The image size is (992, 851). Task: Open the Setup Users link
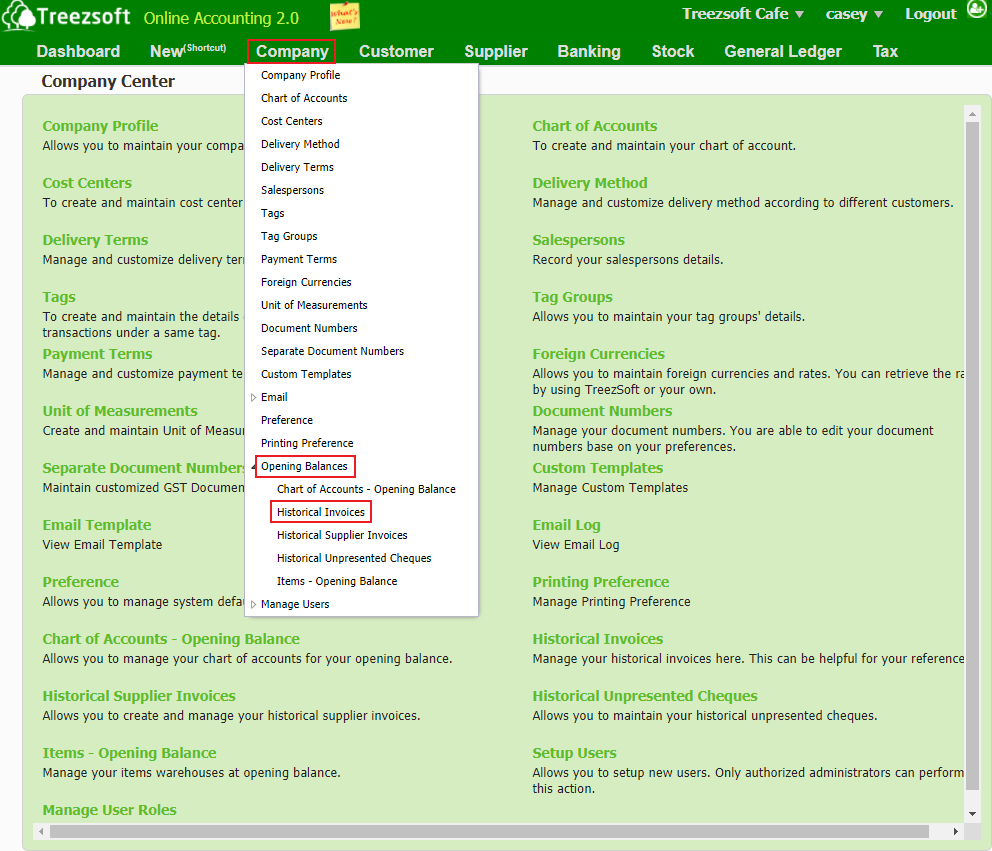coord(574,753)
